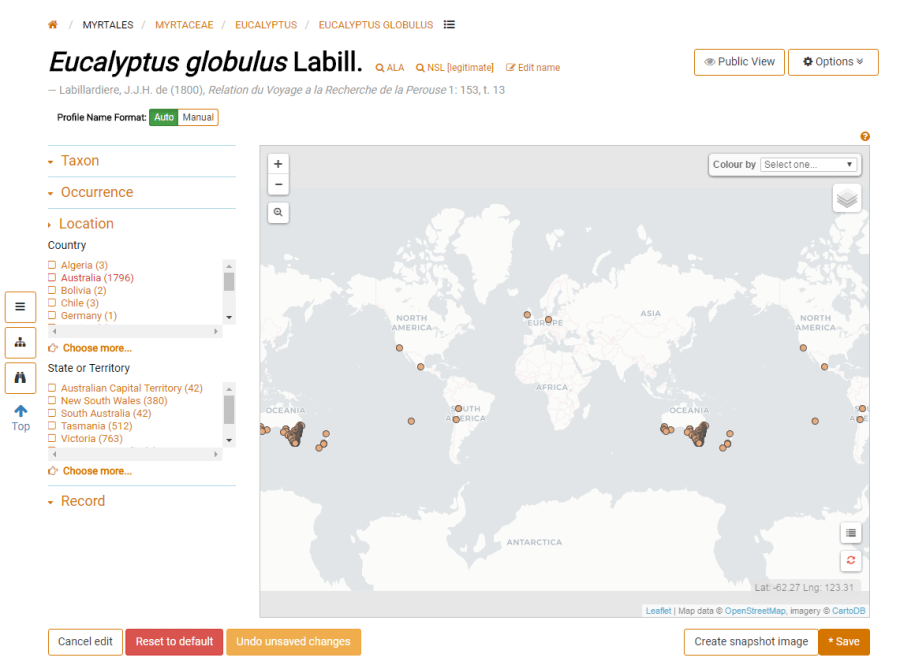
Task: Navigate to EUCALYPTUS breadcrumb item
Action: tap(265, 25)
